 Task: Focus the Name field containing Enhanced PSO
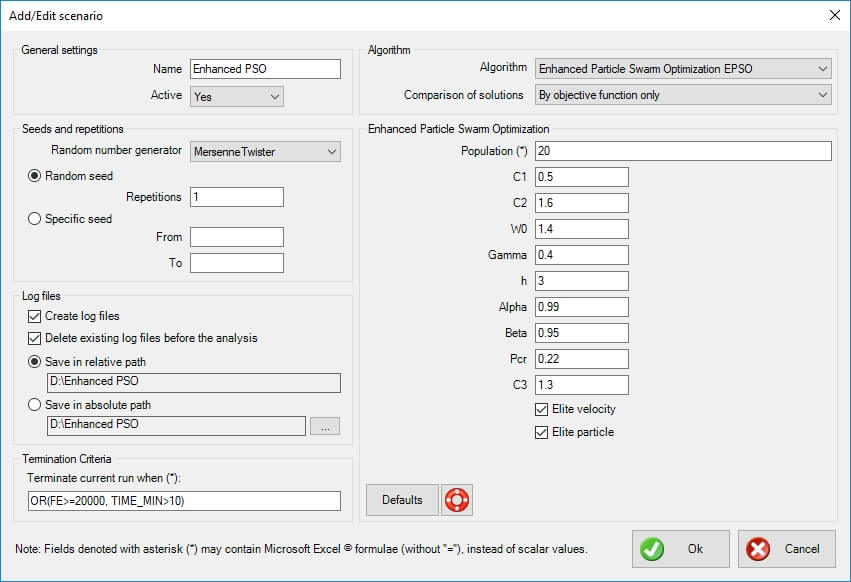tap(265, 69)
